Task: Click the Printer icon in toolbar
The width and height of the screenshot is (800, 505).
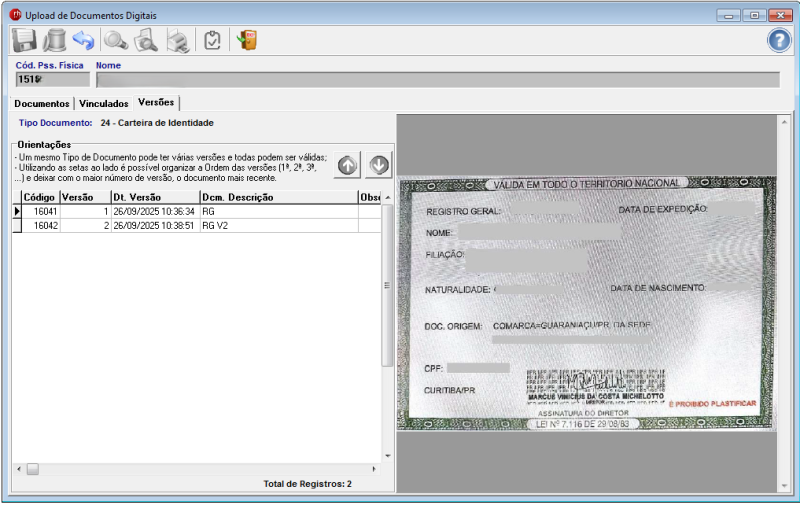Action: point(178,40)
